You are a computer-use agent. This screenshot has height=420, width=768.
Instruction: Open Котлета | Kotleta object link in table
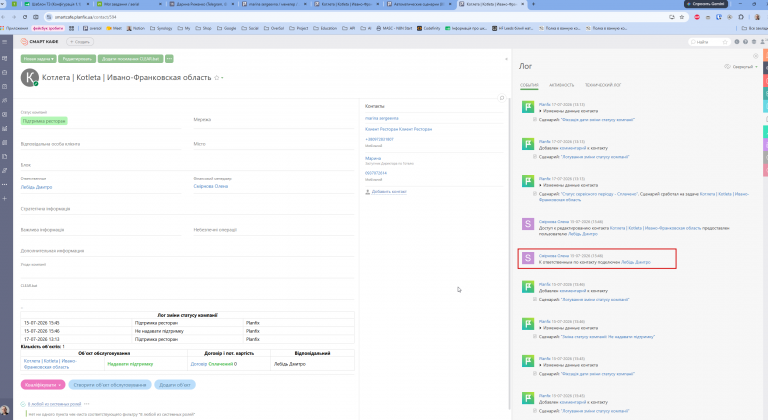pos(50,364)
